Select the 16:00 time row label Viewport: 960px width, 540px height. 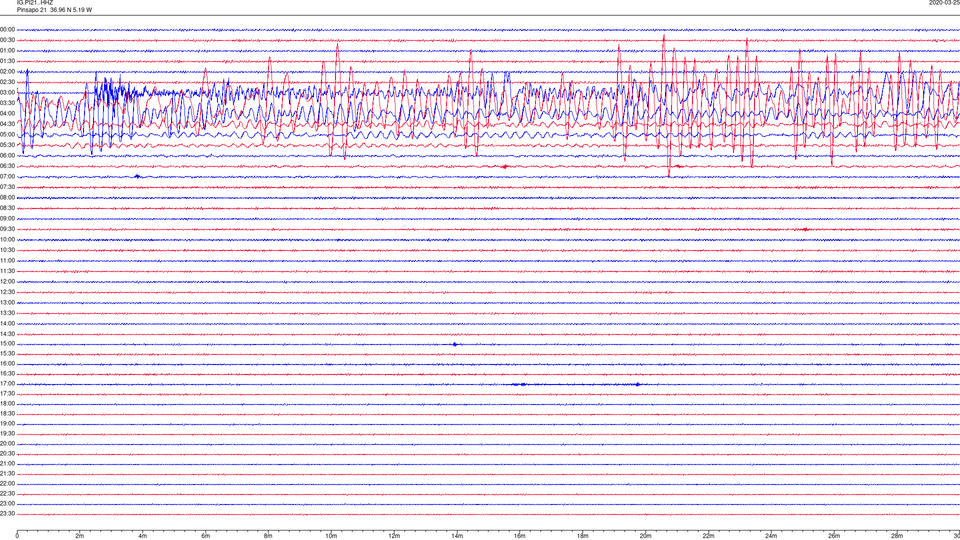coord(7,364)
